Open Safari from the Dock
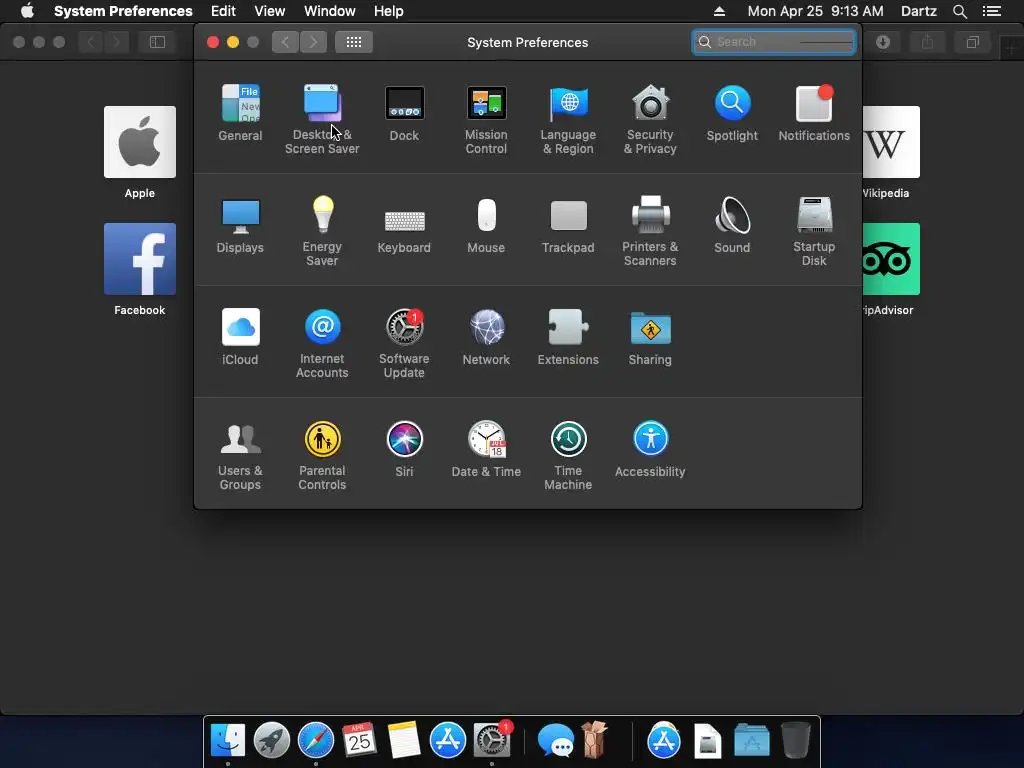The image size is (1024, 768). click(316, 740)
